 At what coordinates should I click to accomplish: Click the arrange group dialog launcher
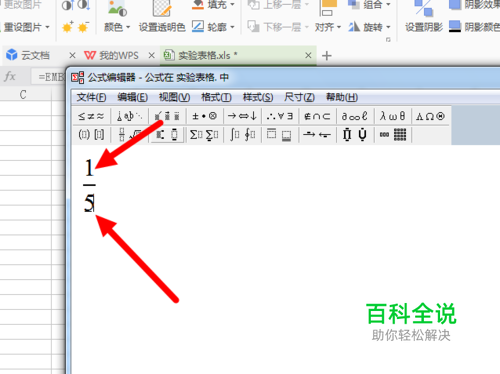388,40
